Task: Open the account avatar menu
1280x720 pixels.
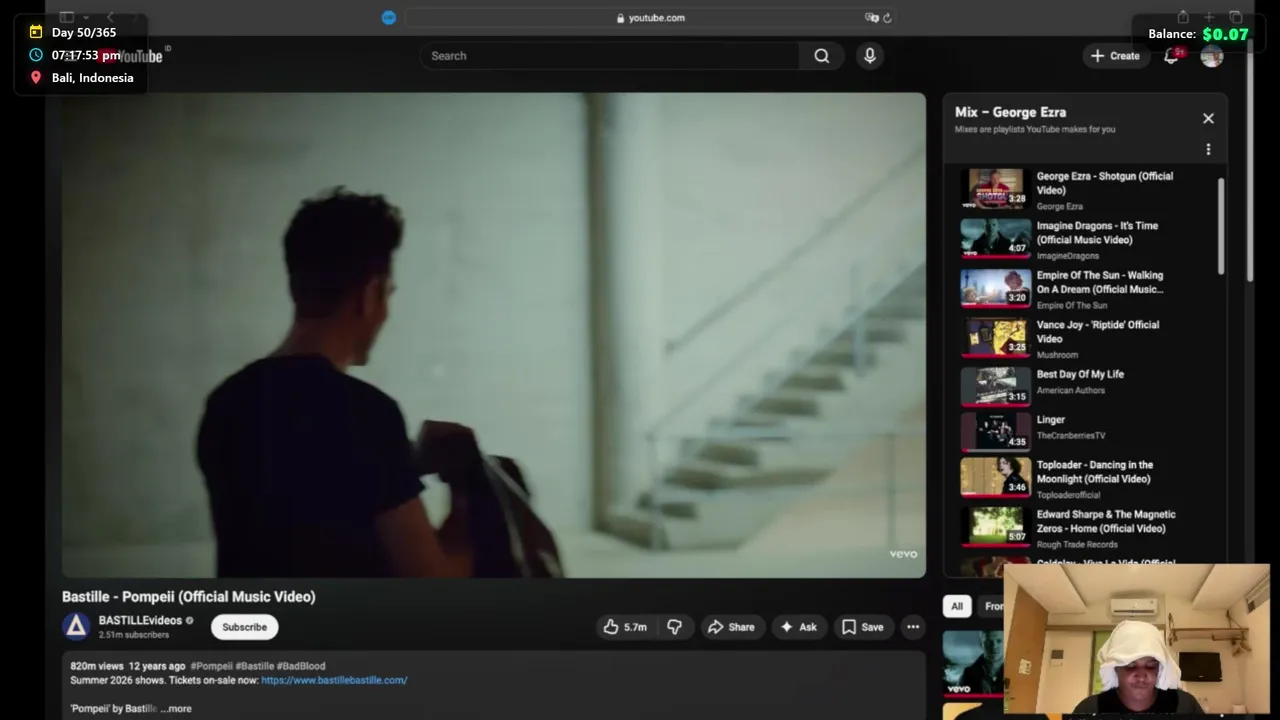Action: 1212,56
